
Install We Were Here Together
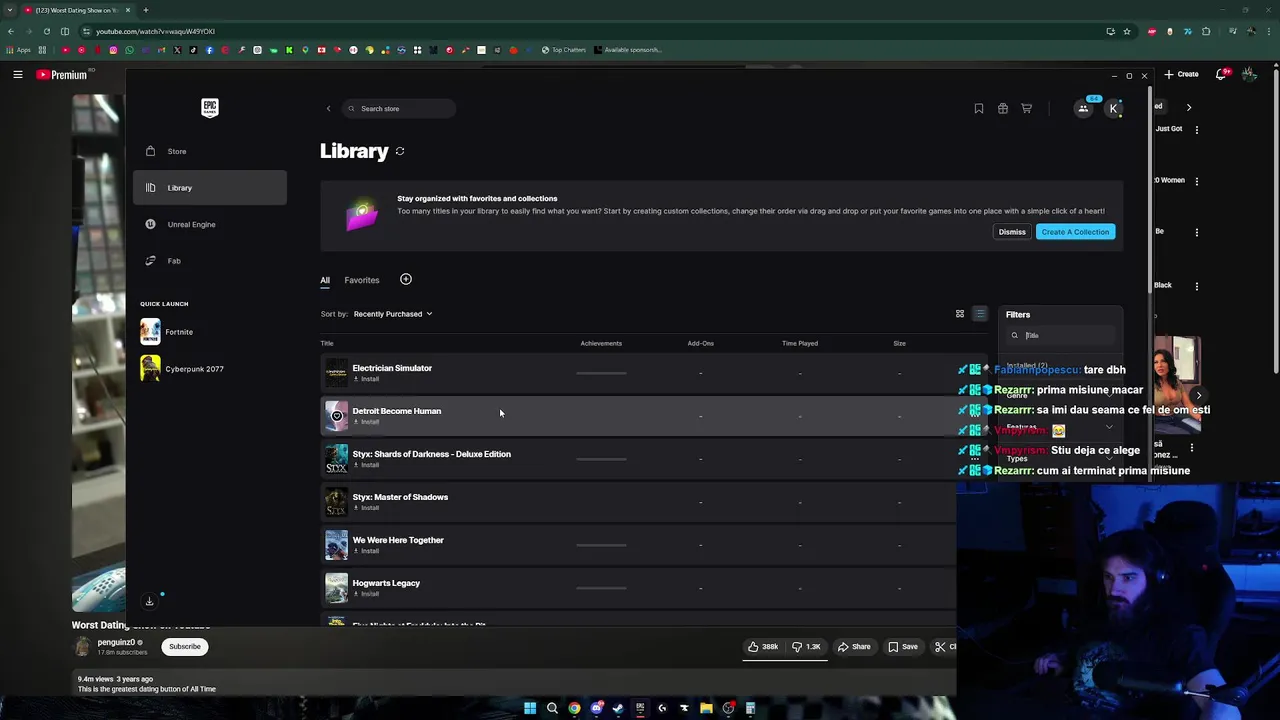(x=366, y=551)
